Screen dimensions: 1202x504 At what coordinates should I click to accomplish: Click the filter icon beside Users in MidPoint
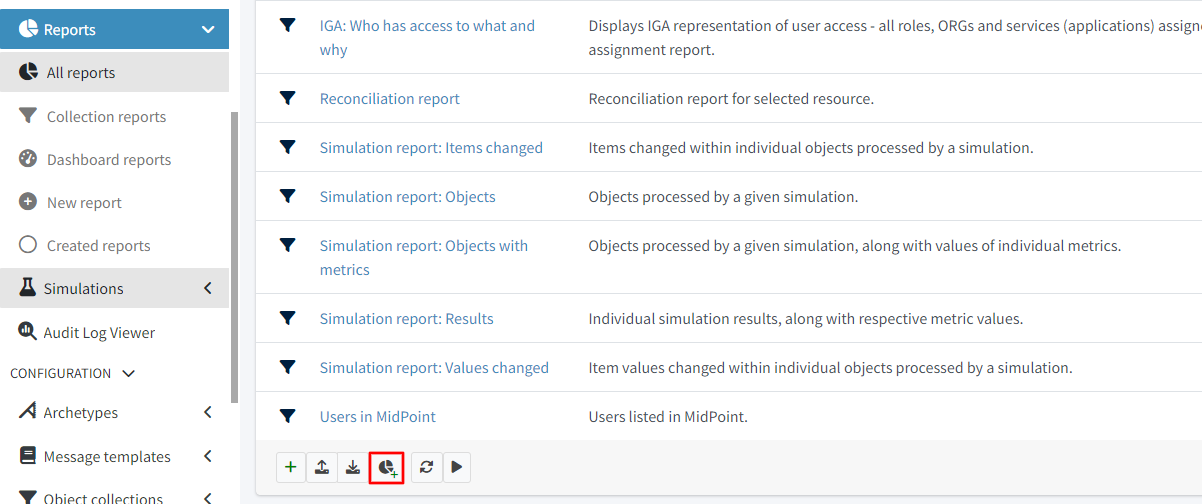(288, 416)
